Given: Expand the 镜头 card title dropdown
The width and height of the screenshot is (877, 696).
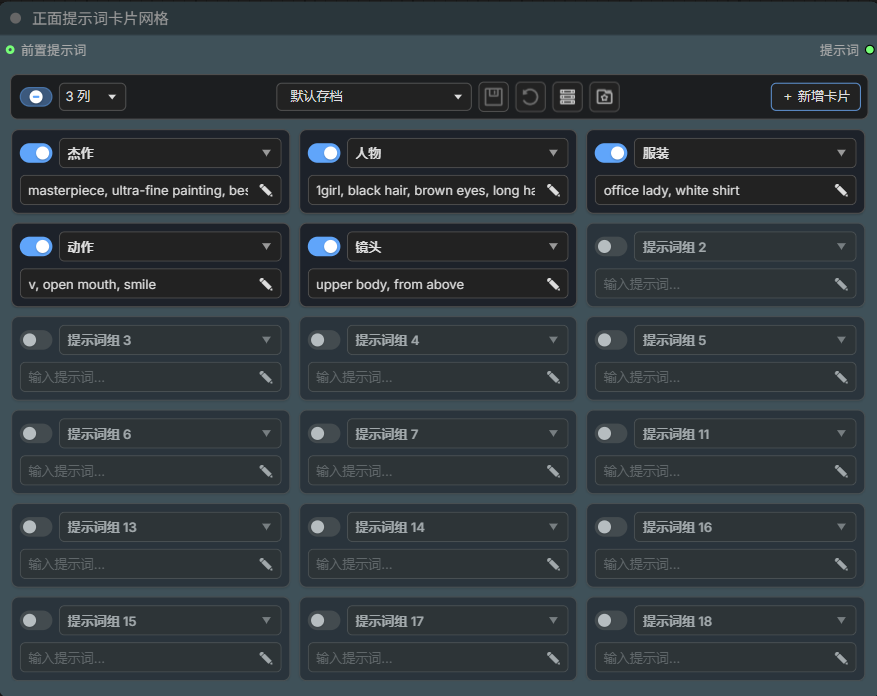Looking at the screenshot, I should pyautogui.click(x=458, y=246).
